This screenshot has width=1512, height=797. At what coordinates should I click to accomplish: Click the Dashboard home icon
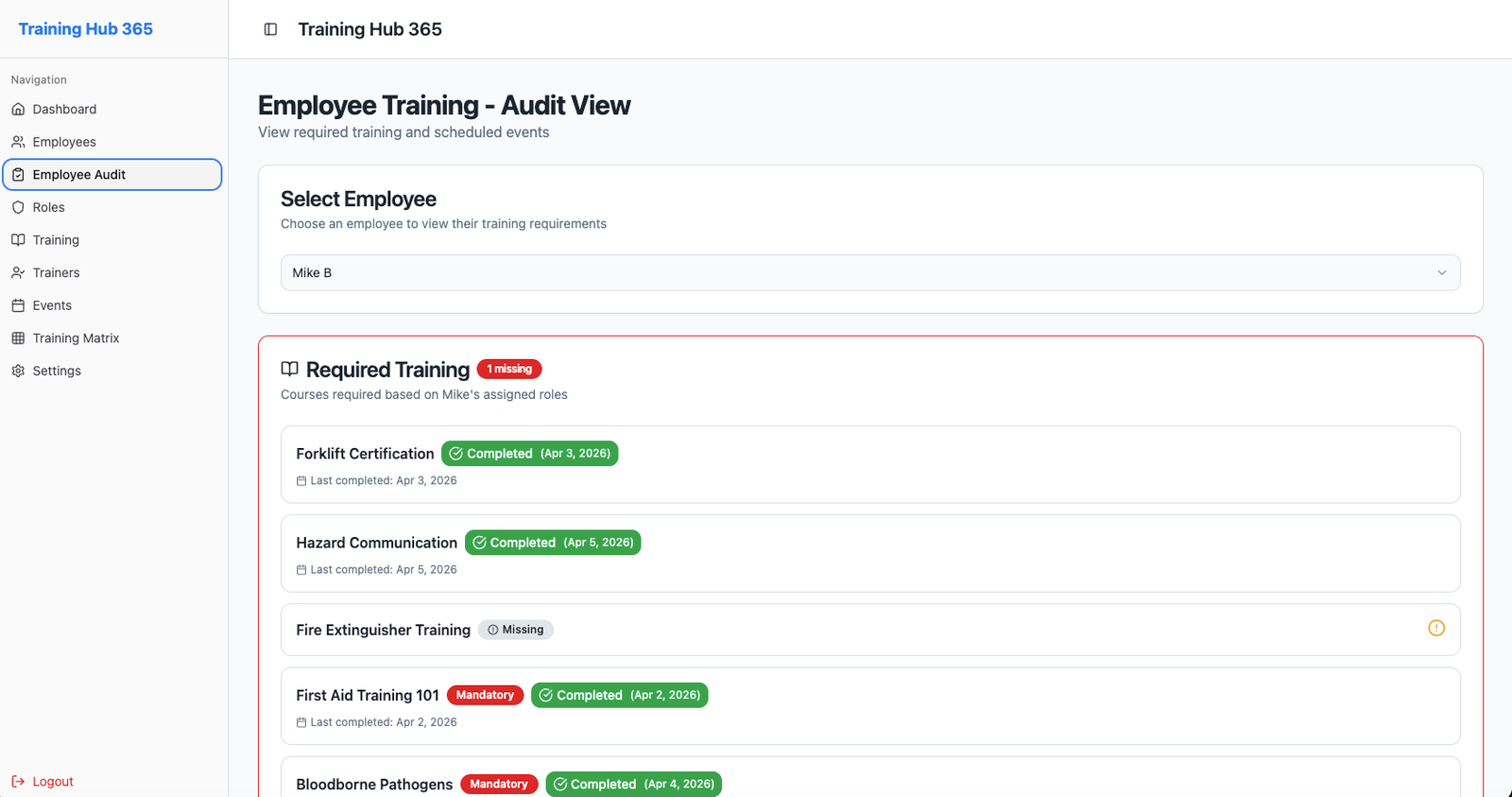[18, 109]
